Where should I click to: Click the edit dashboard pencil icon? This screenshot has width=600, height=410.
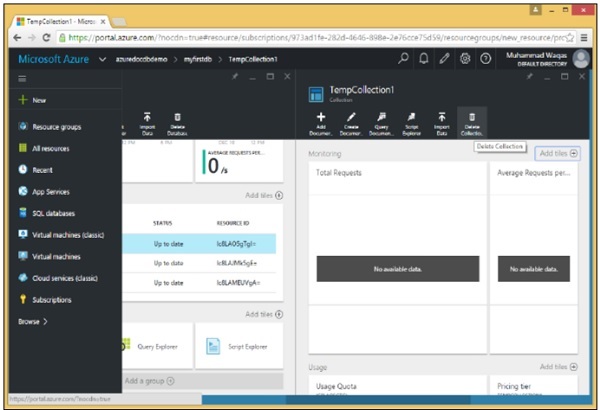click(444, 59)
